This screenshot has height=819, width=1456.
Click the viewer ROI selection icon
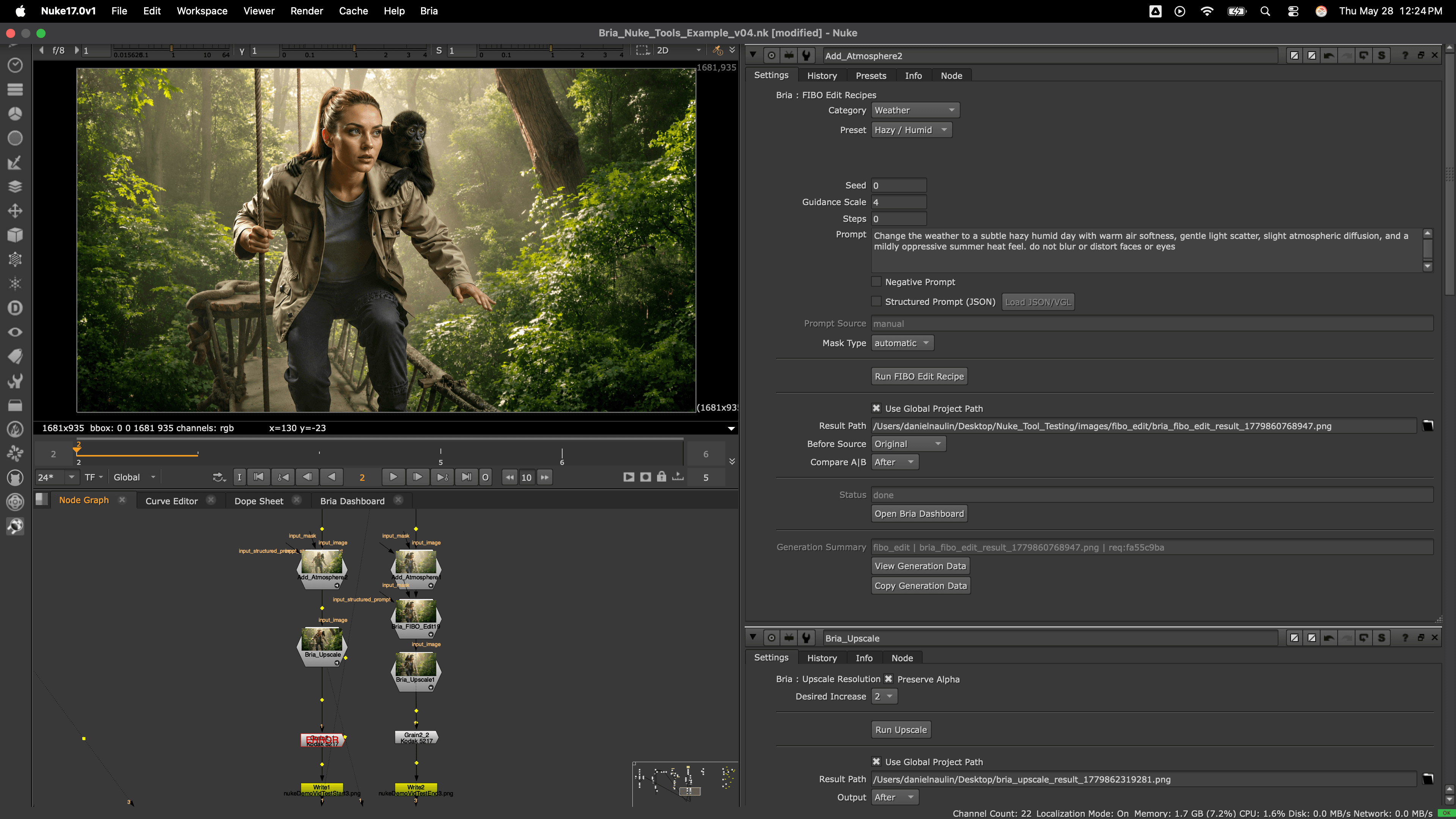pyautogui.click(x=643, y=50)
